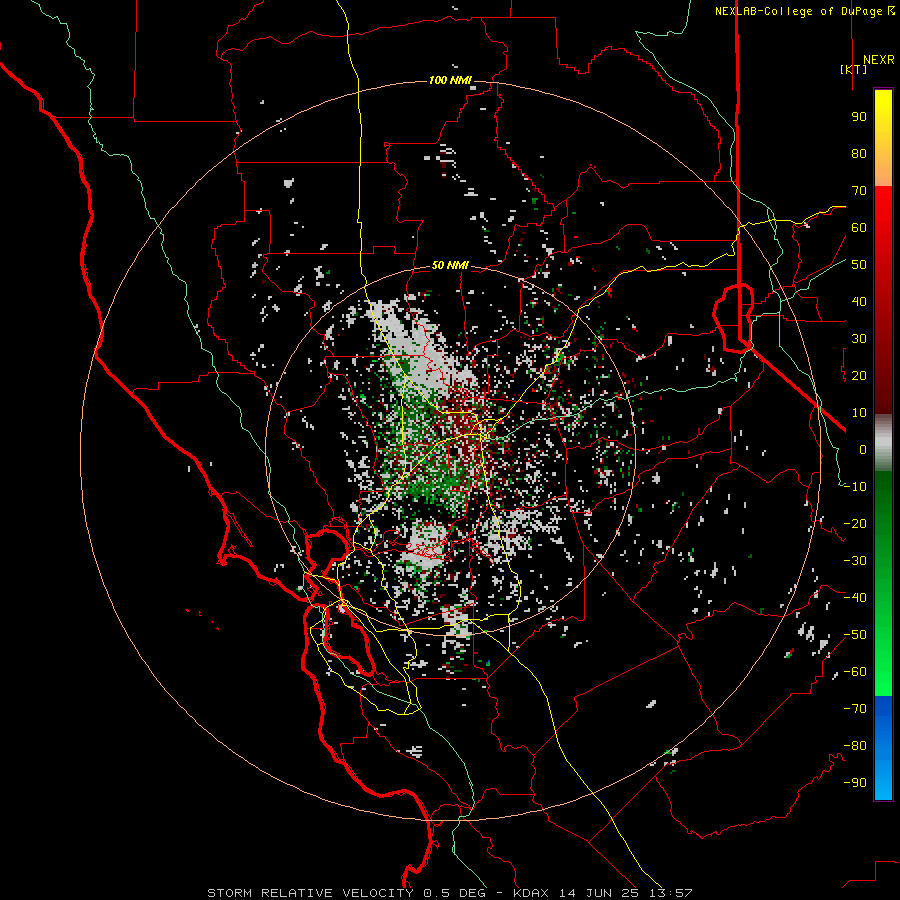Click the positive 60 knot scale label
Screen dimensions: 900x900
click(859, 228)
